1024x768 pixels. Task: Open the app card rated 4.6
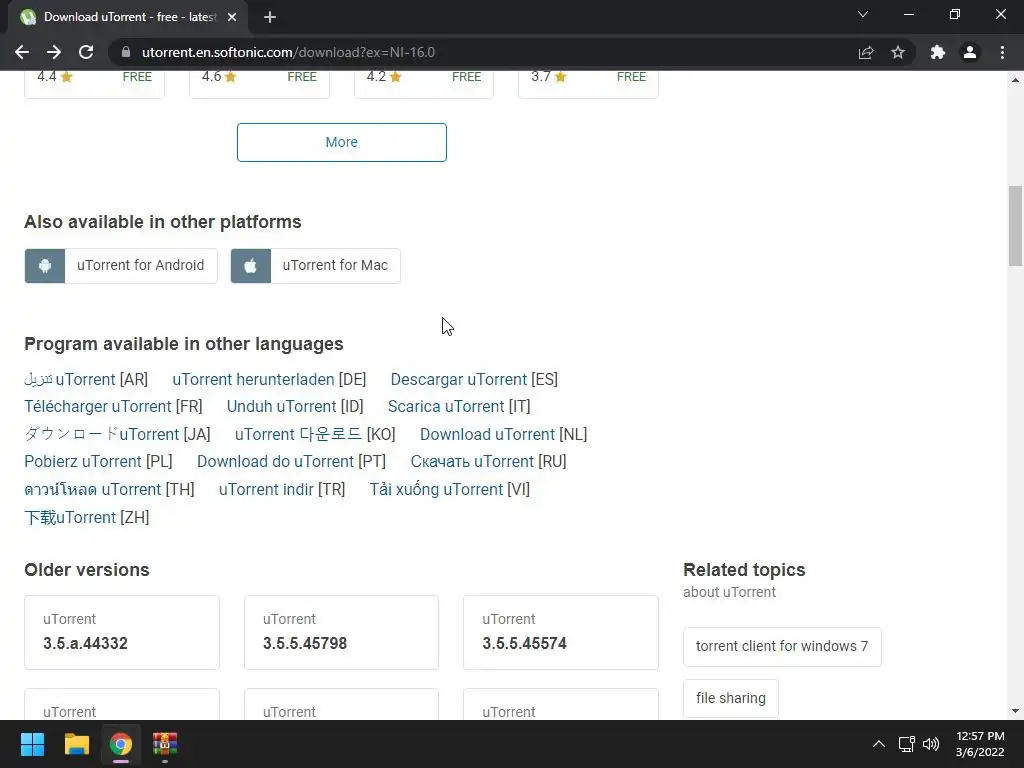pos(259,84)
